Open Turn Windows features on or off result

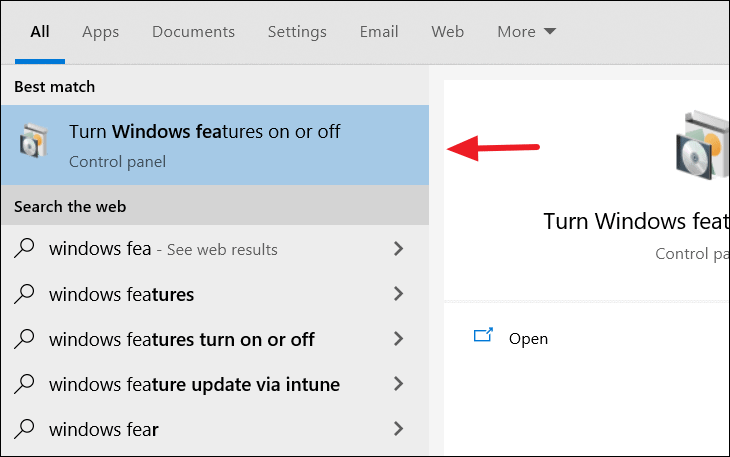(215, 145)
